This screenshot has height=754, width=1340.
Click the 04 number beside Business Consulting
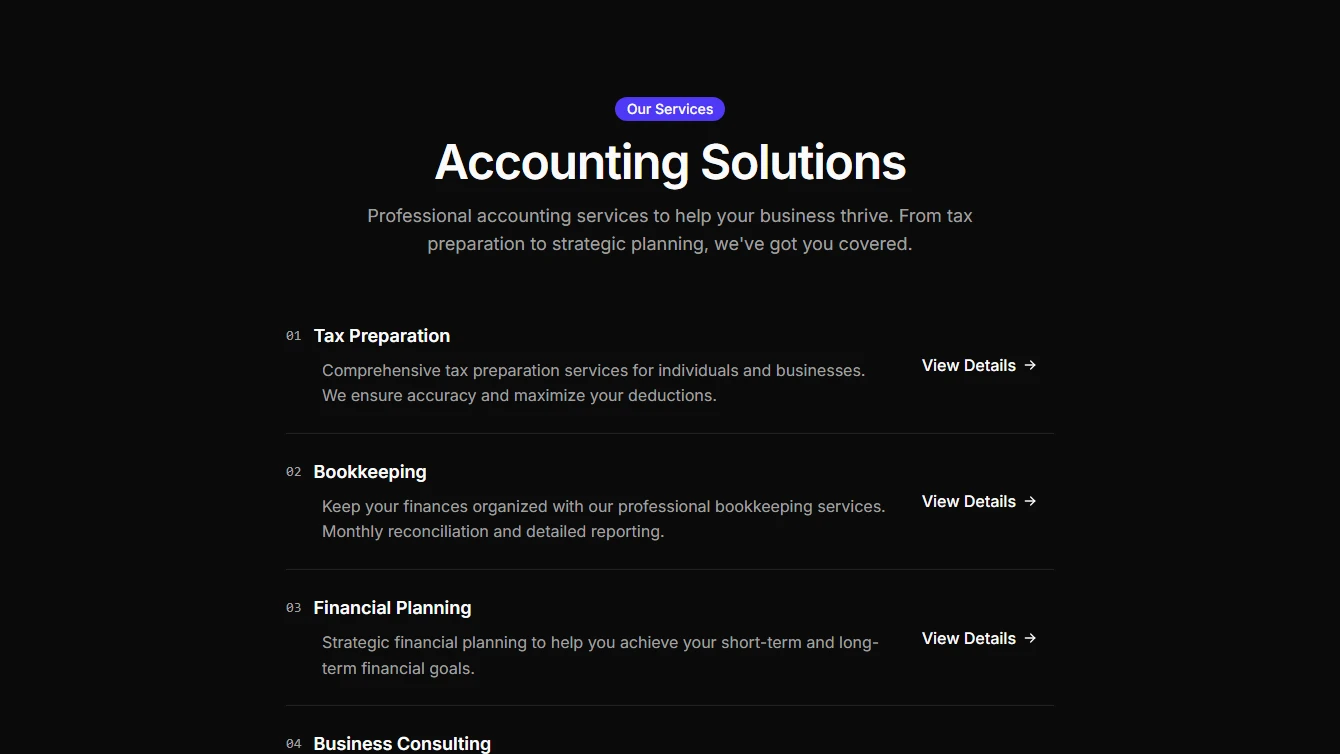293,744
